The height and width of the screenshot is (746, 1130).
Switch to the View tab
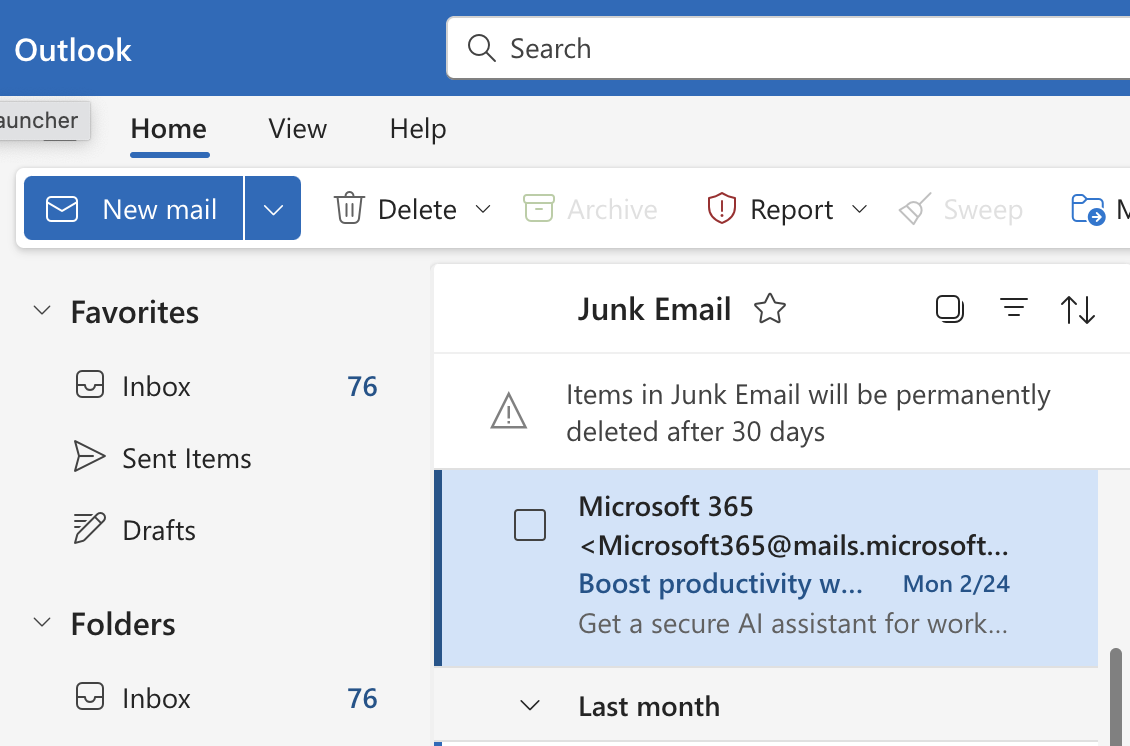[297, 128]
